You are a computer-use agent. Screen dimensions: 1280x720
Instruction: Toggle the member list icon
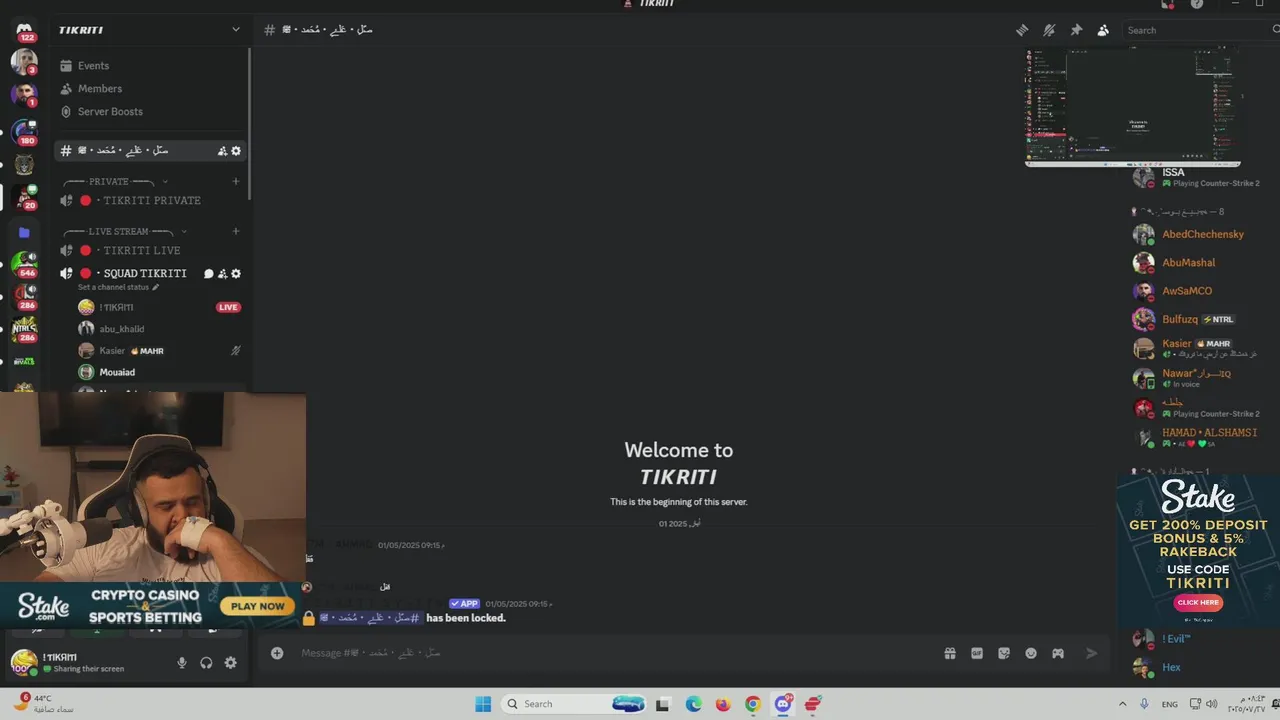tap(1103, 30)
